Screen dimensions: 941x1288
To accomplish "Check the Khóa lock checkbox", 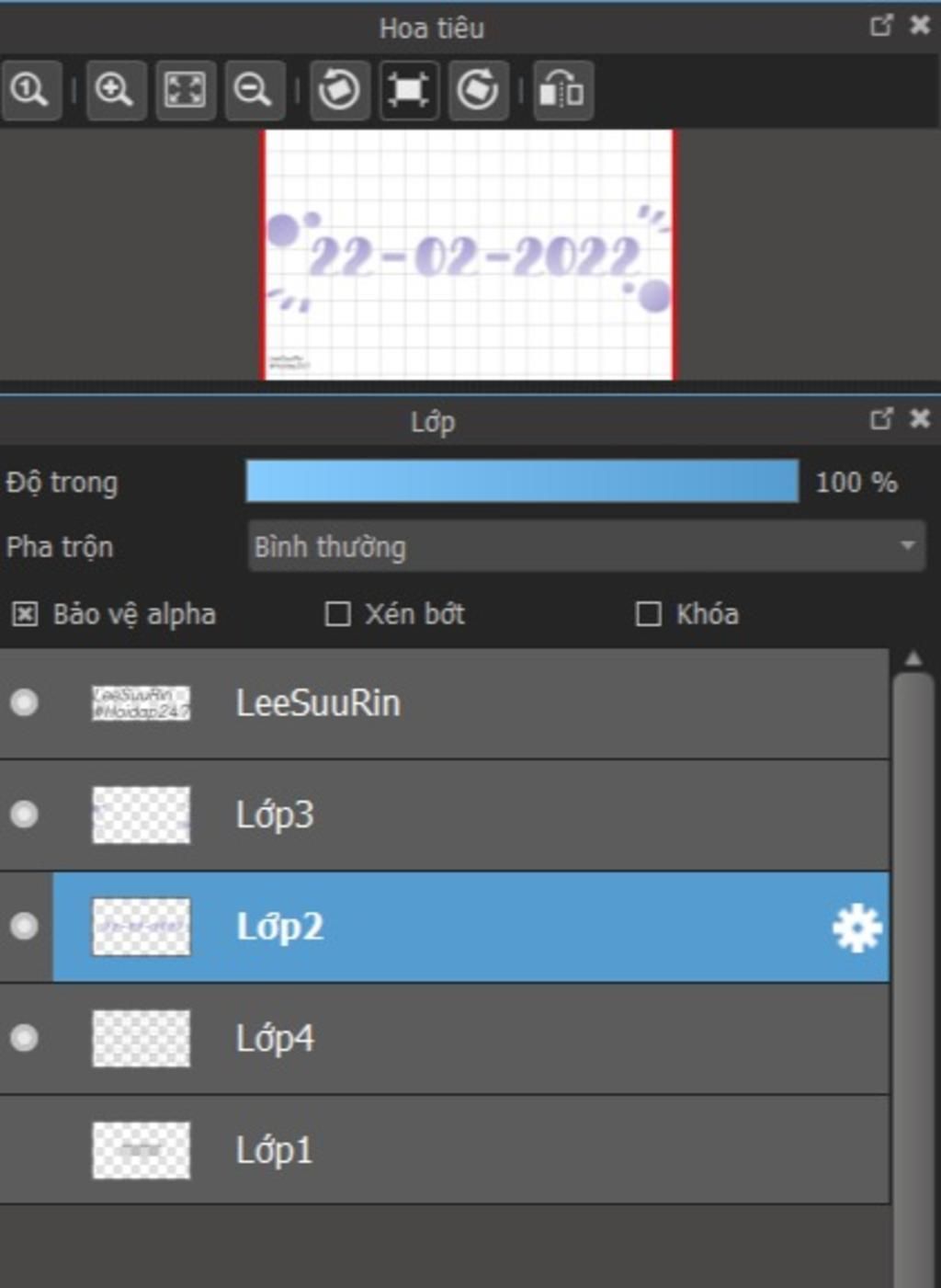I will pyautogui.click(x=649, y=614).
